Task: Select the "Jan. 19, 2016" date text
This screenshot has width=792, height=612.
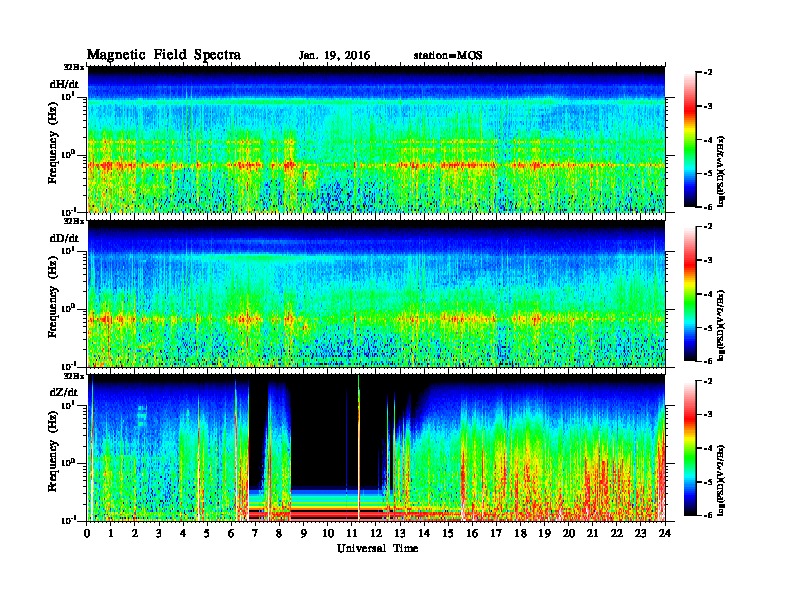Action: coord(334,56)
